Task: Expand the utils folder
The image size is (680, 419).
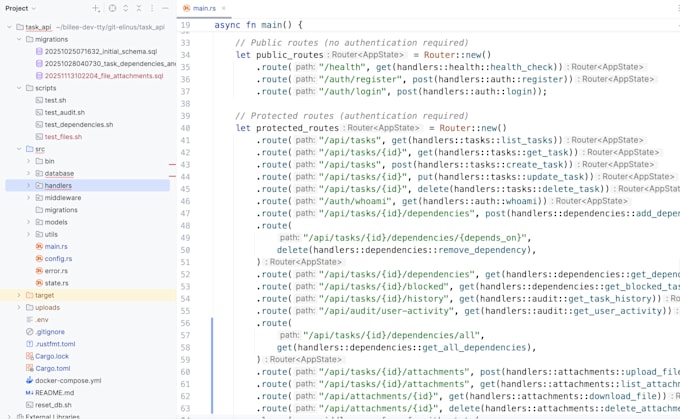Action: click(x=28, y=234)
